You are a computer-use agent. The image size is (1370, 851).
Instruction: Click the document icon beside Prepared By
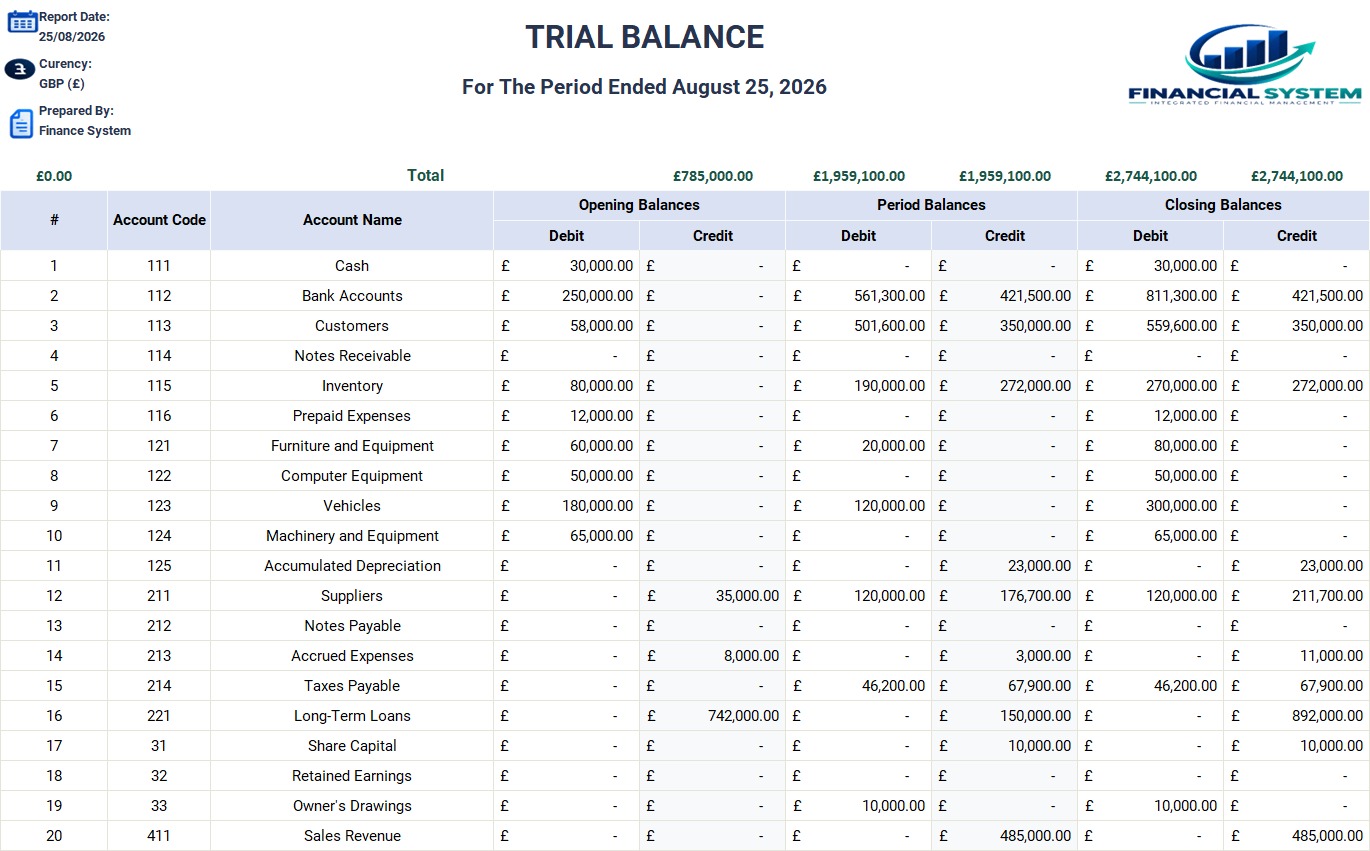pos(21,124)
